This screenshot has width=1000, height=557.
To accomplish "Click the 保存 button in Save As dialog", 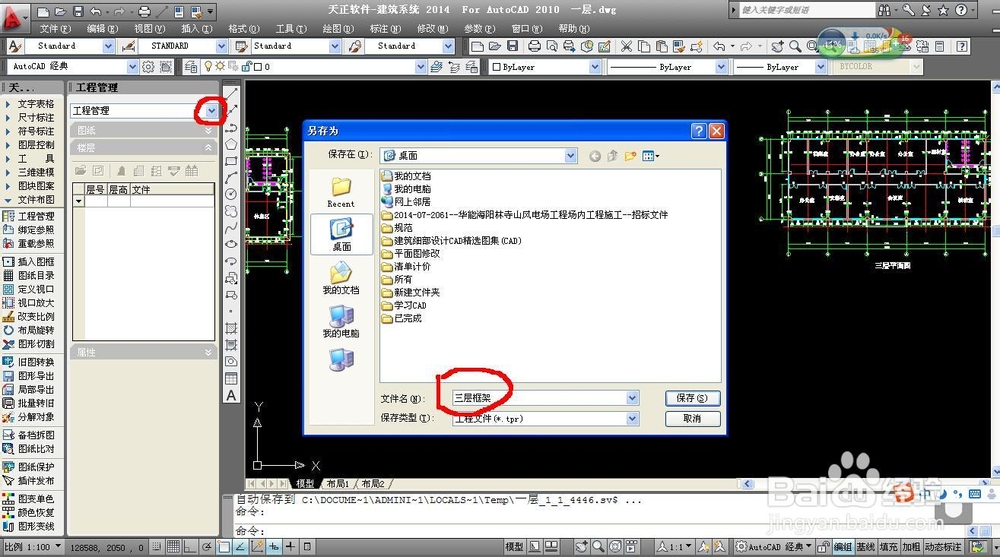I will (693, 398).
